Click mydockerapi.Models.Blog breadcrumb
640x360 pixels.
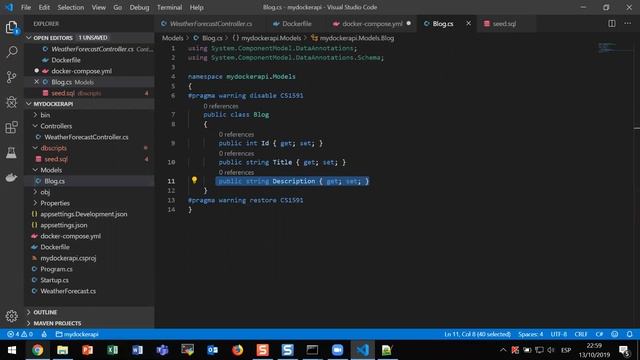pyautogui.click(x=353, y=38)
